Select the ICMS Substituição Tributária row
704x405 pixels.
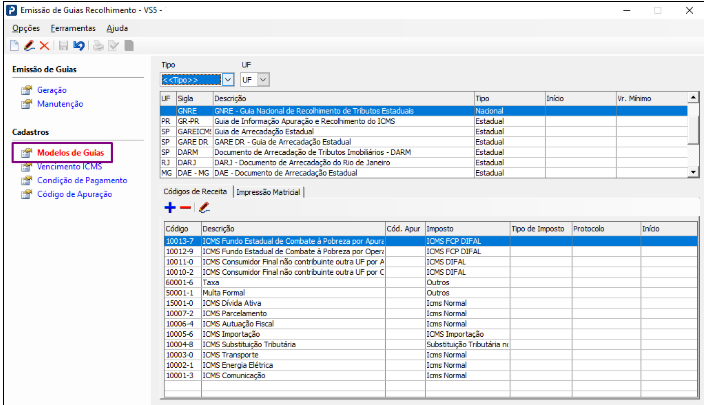coord(431,344)
